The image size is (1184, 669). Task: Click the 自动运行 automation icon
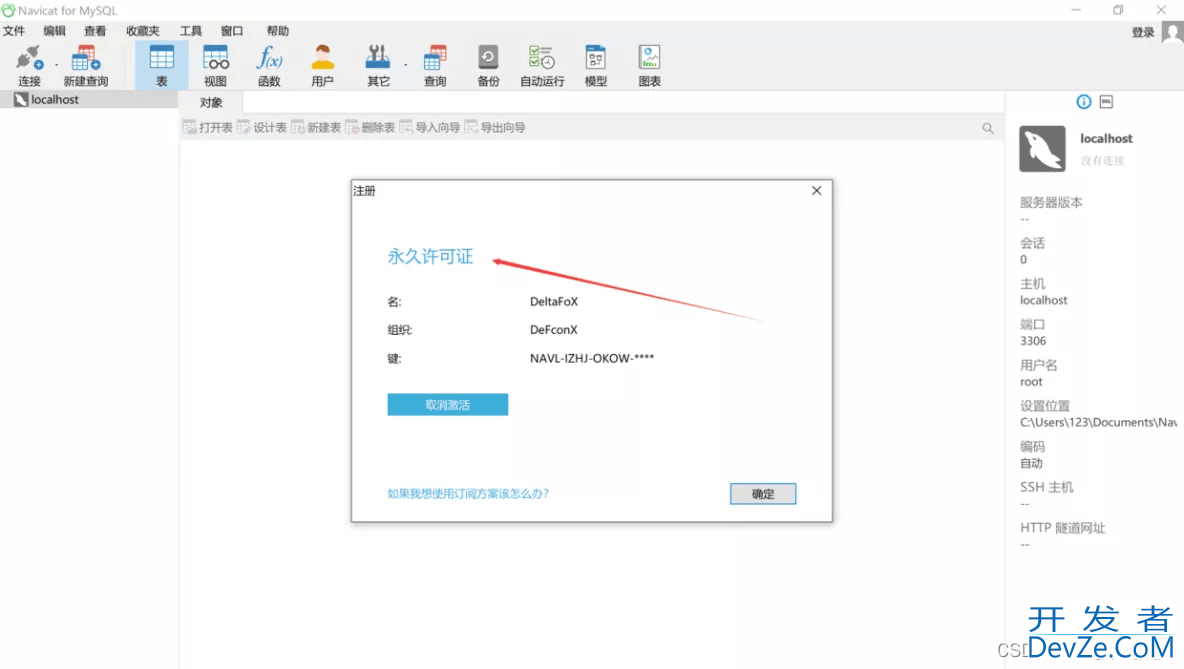(x=542, y=66)
